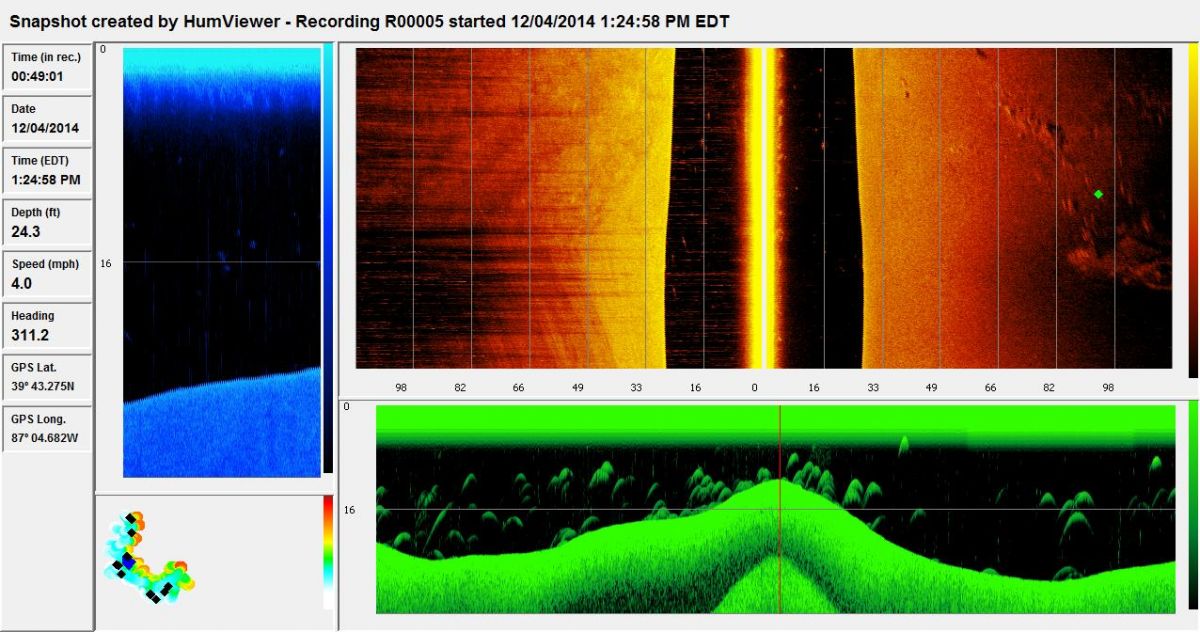The height and width of the screenshot is (632, 1200).
Task: Select the Time (in rec.) panel
Action: (46, 67)
